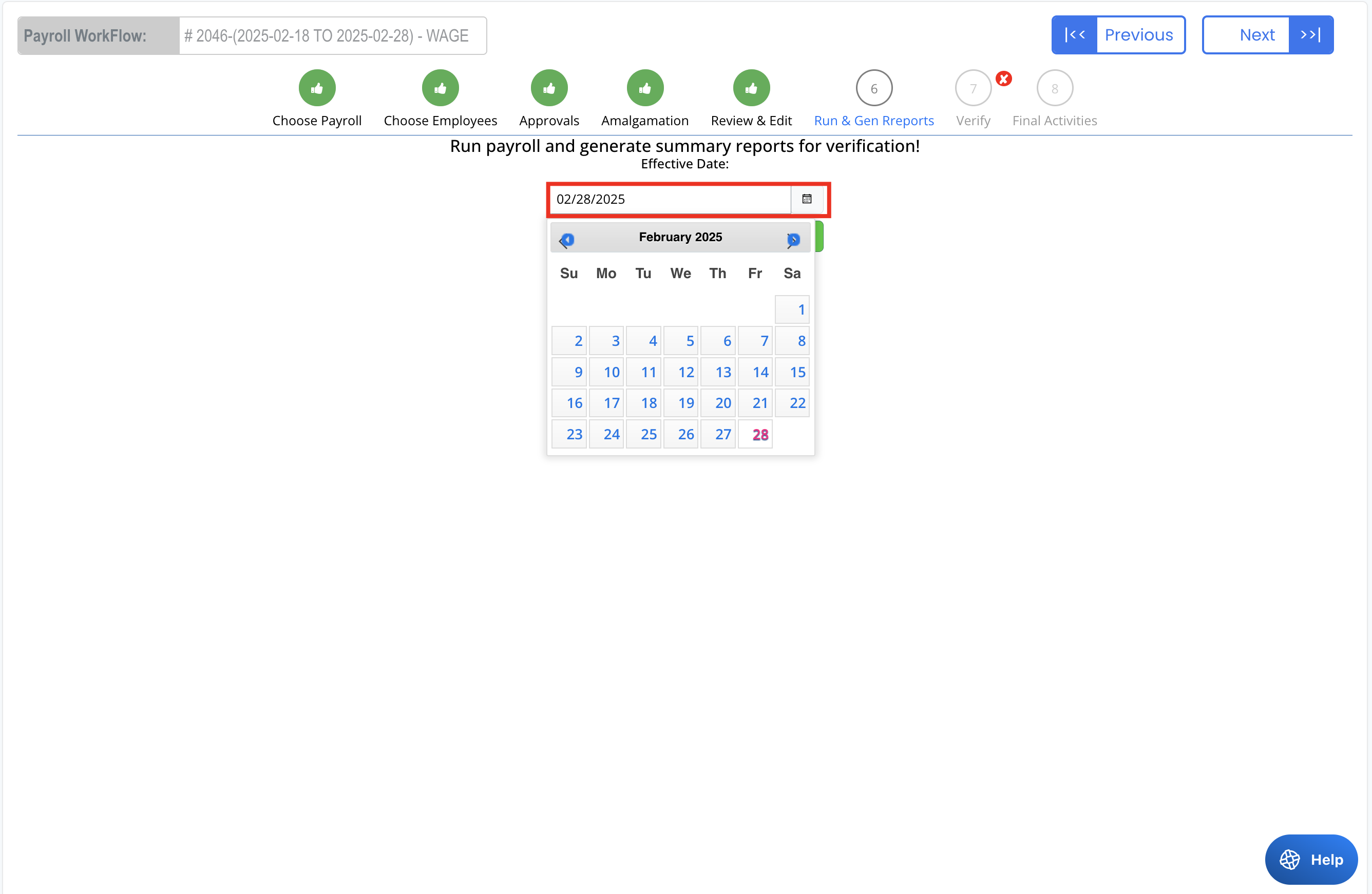Screen dimensions: 1372x894
Task: Click the Previous button
Action: 1138,35
